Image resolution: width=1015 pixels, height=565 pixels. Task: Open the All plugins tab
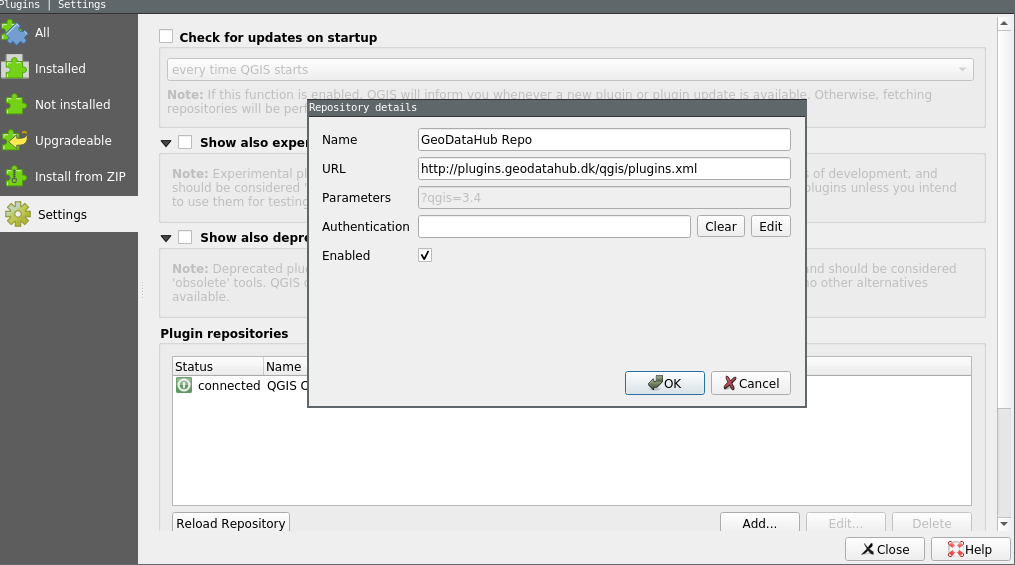69,32
